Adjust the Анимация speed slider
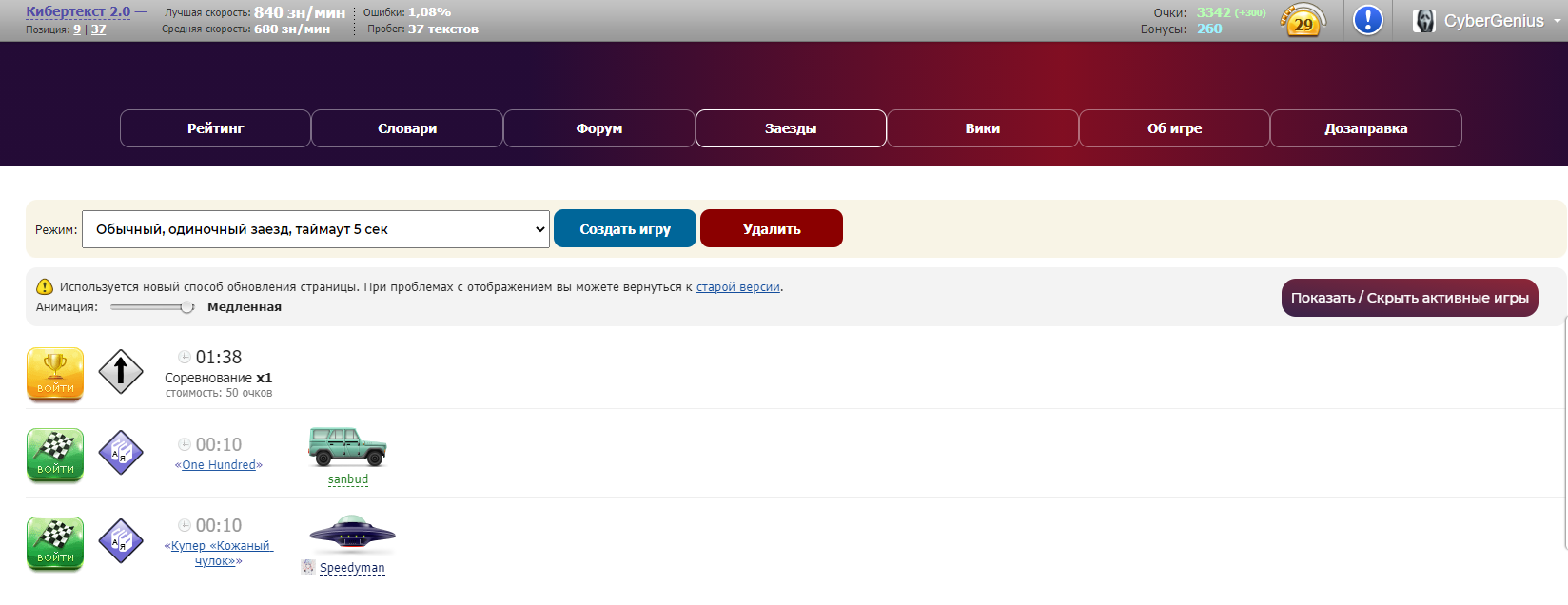Screen dimensions: 1568x605 click(x=152, y=307)
